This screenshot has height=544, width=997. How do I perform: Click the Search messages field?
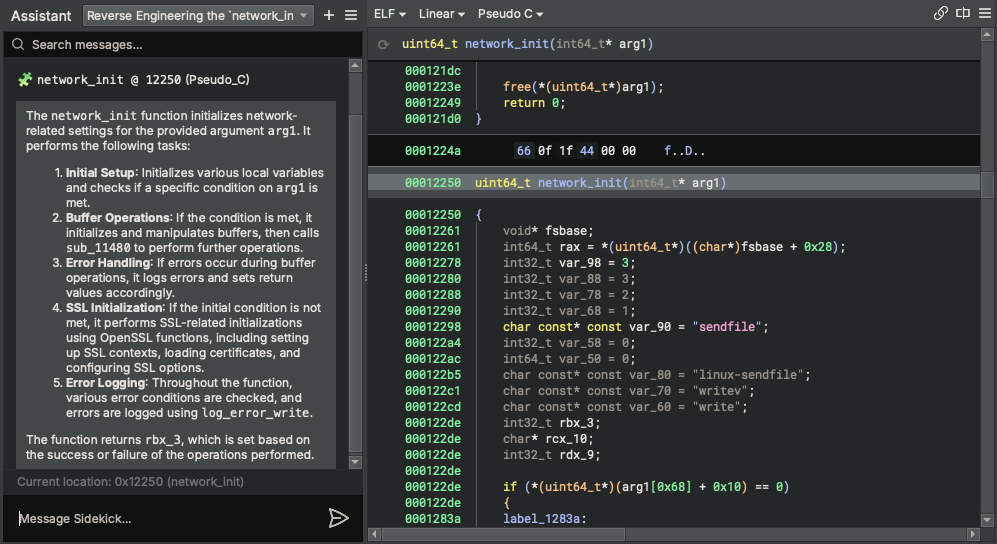(x=183, y=44)
